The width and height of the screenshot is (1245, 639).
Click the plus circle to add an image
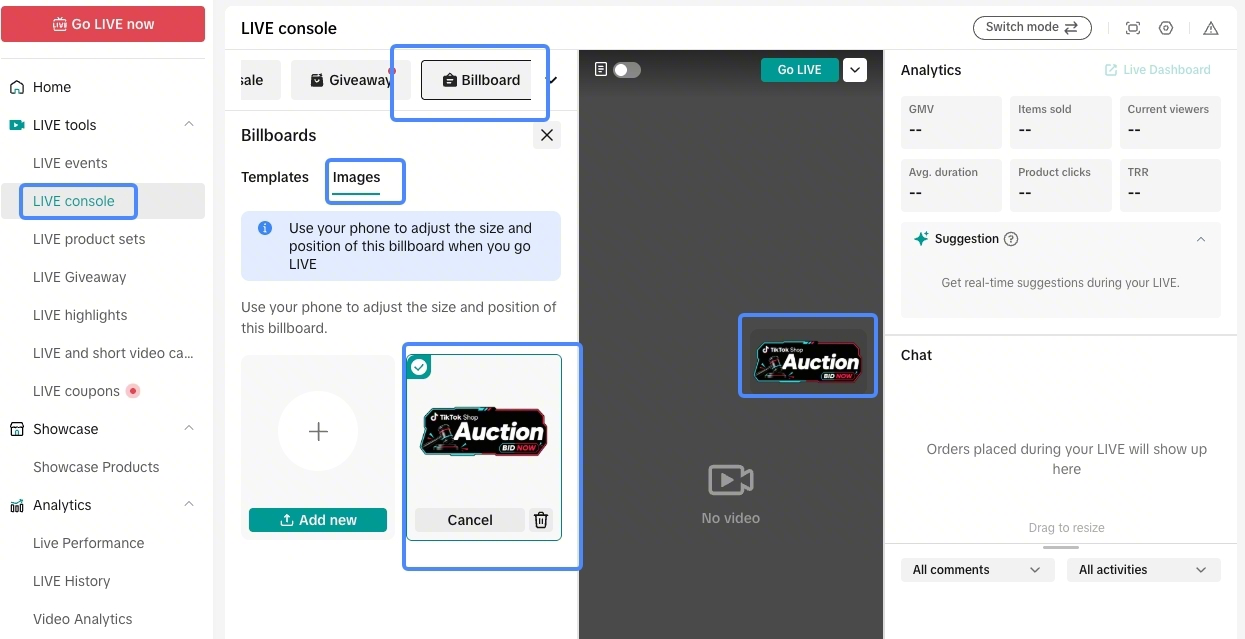pyautogui.click(x=318, y=431)
